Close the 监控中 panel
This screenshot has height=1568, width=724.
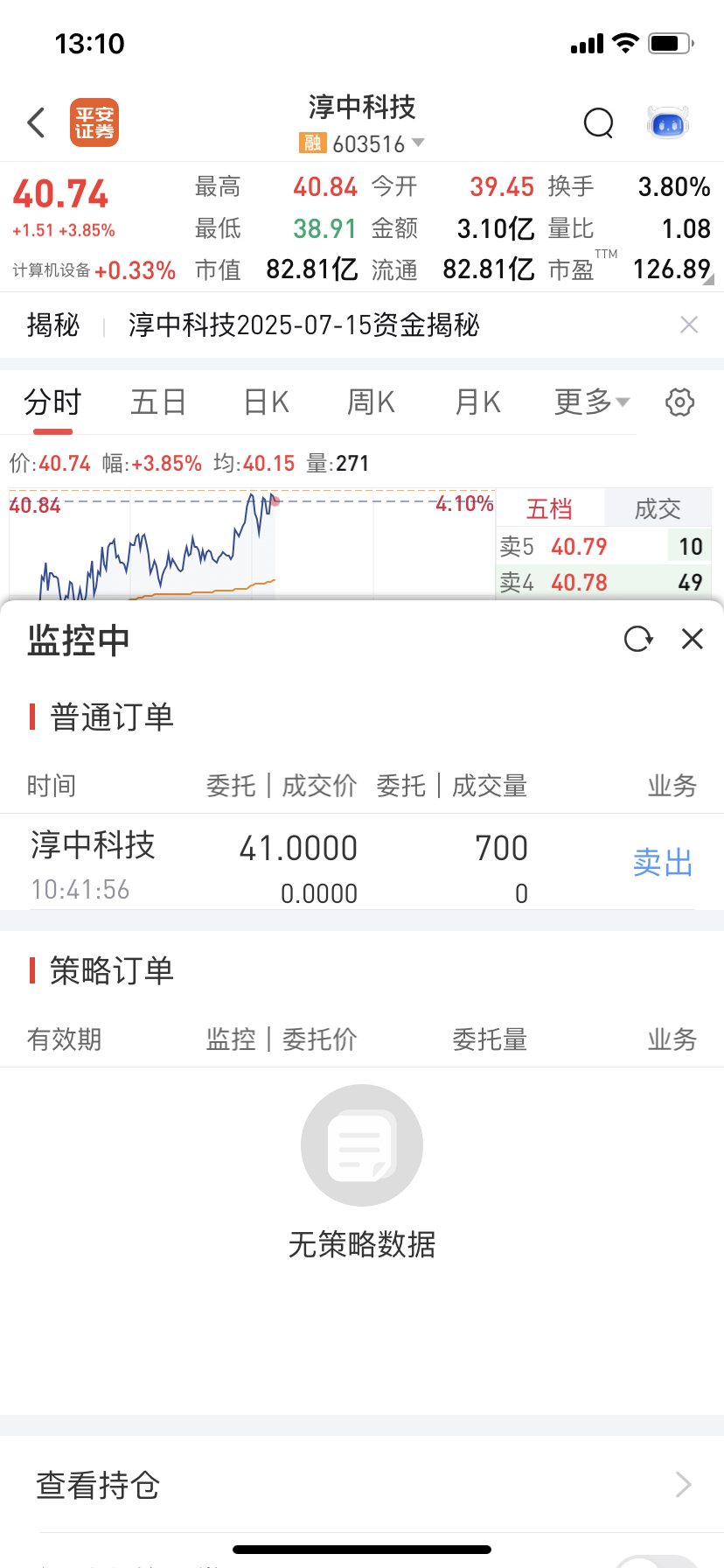[x=693, y=639]
